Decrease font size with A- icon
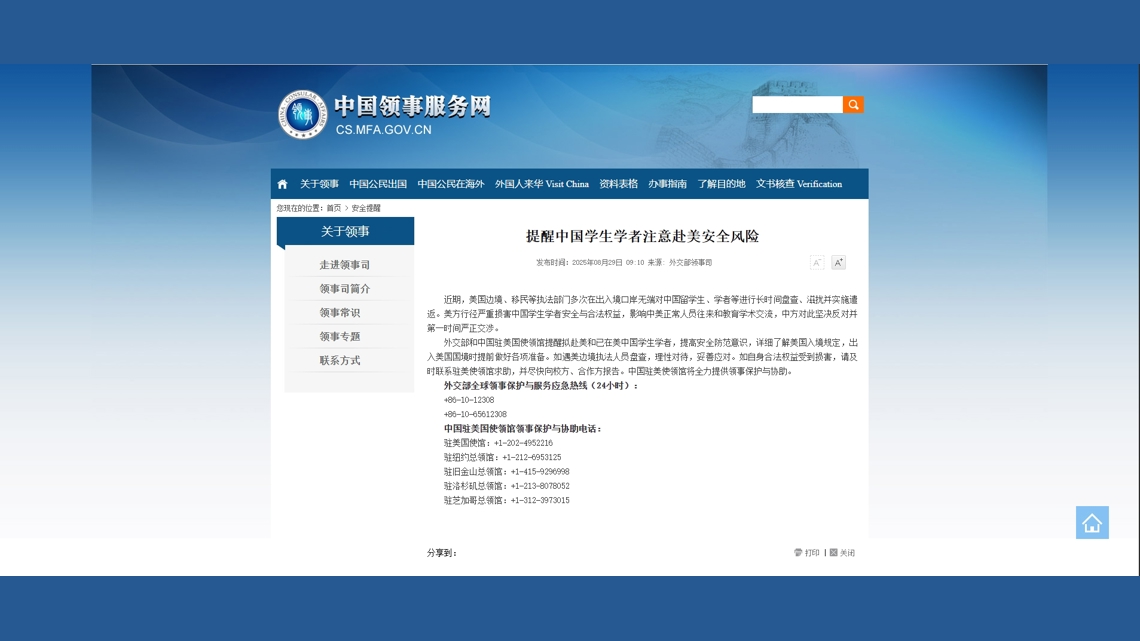1140x641 pixels. point(817,262)
